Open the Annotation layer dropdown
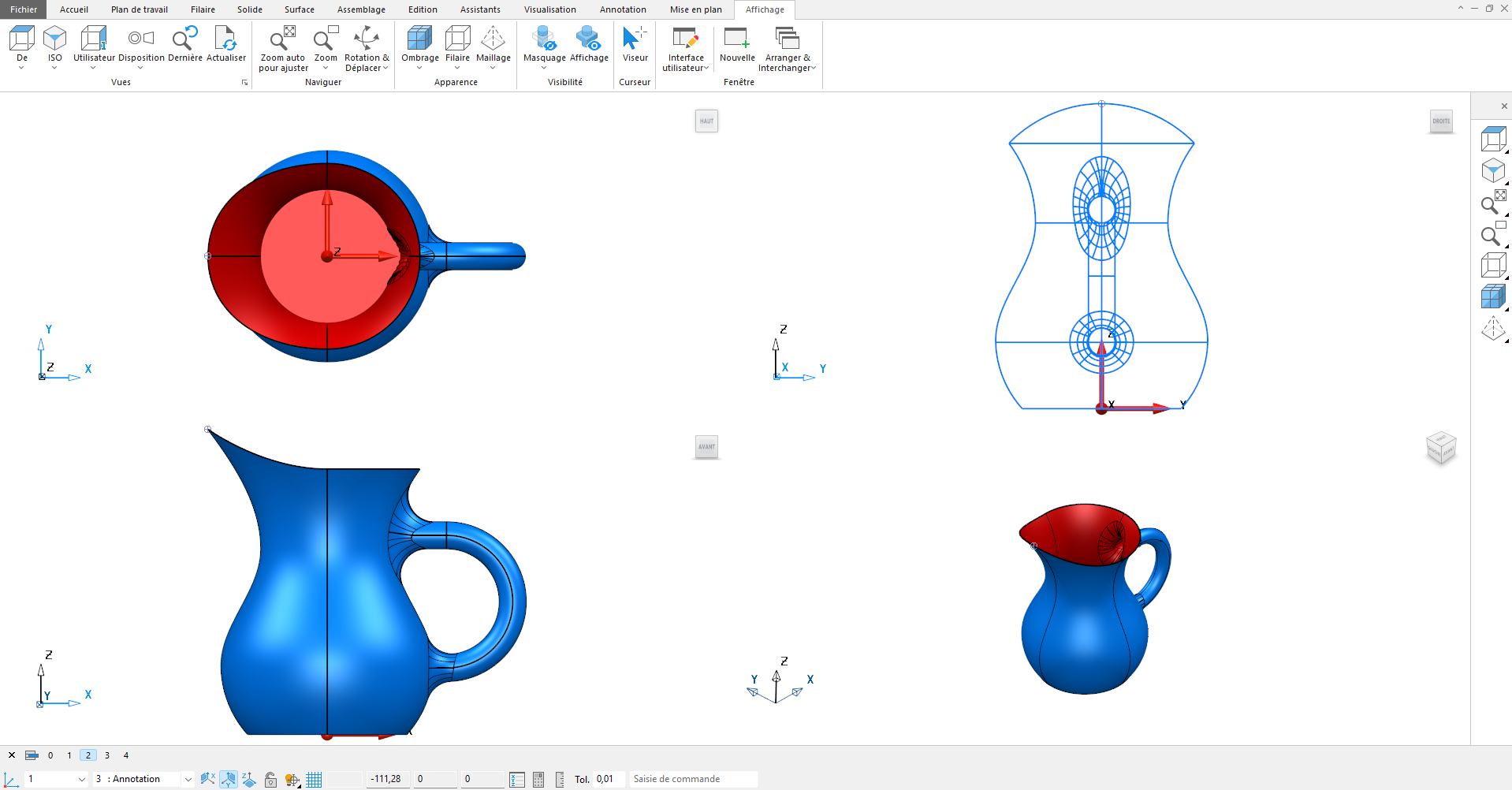1512x790 pixels. click(x=188, y=780)
